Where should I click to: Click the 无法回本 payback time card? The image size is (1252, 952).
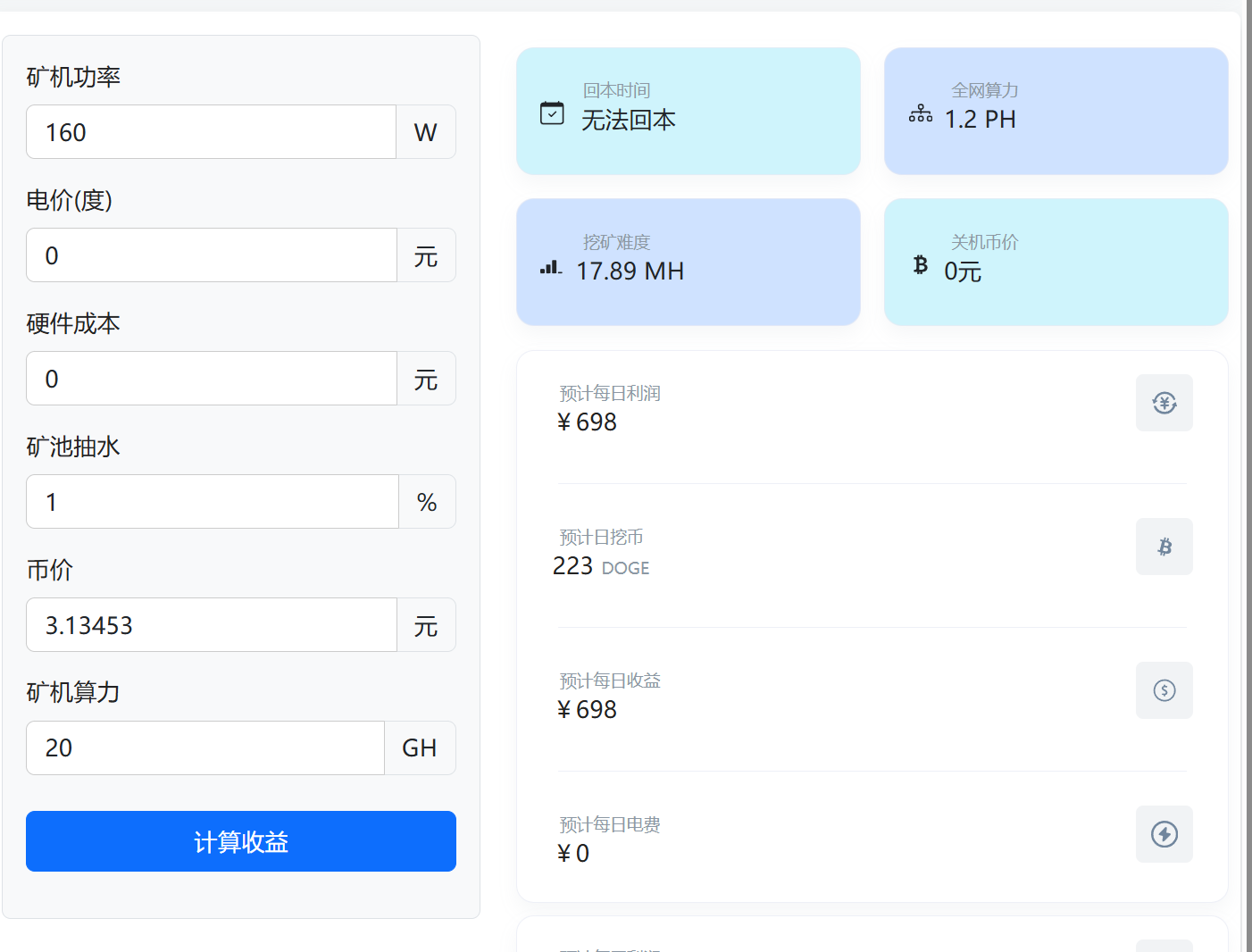[688, 112]
